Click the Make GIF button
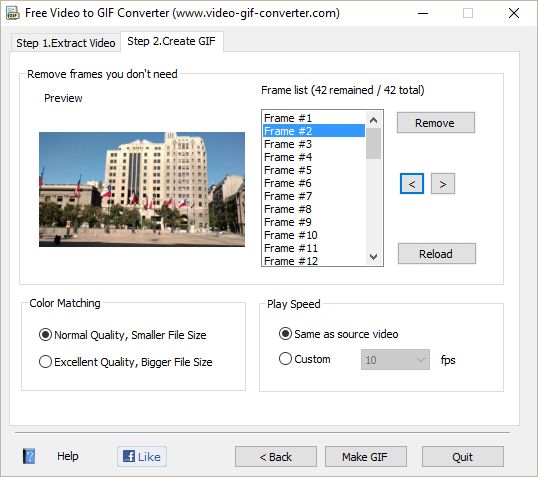The image size is (538, 477). pyautogui.click(x=366, y=456)
